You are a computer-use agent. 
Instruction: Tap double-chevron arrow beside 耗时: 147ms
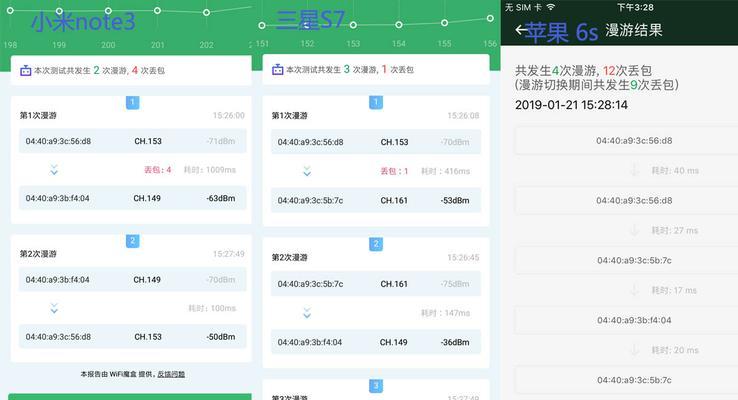point(307,313)
